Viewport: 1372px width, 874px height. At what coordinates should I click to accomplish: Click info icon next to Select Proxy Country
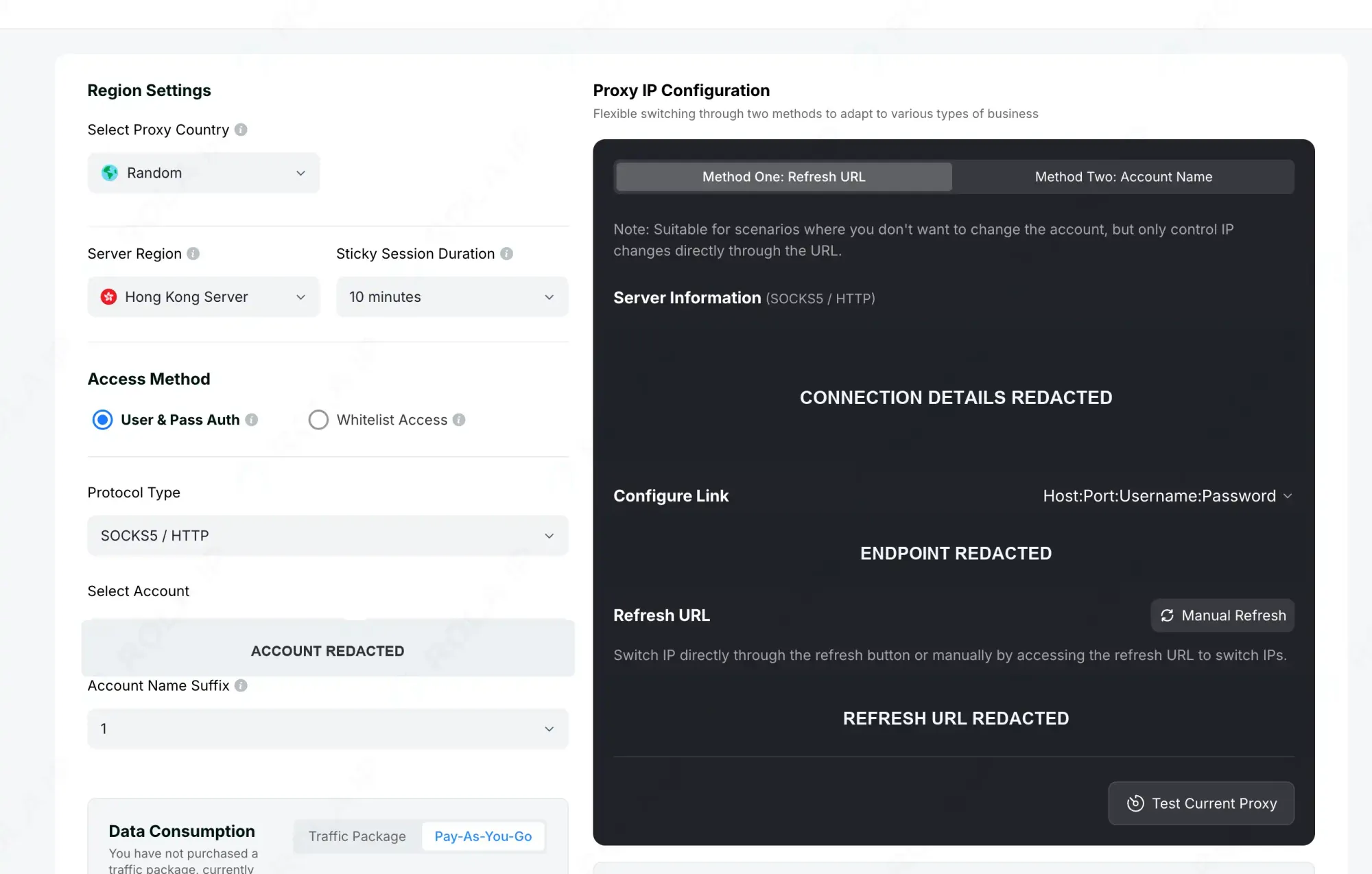coord(241,130)
